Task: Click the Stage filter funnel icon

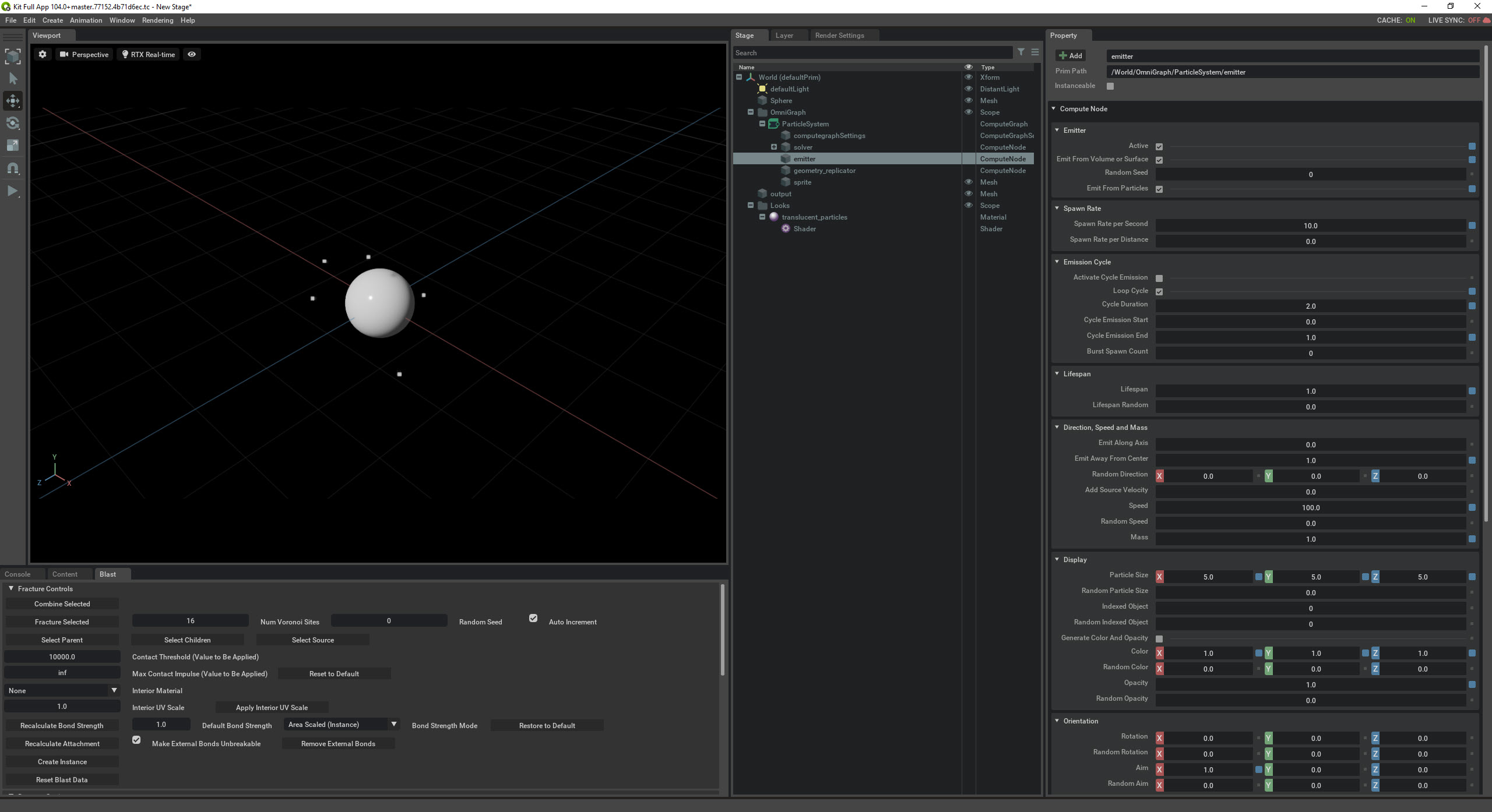Action: click(1021, 52)
